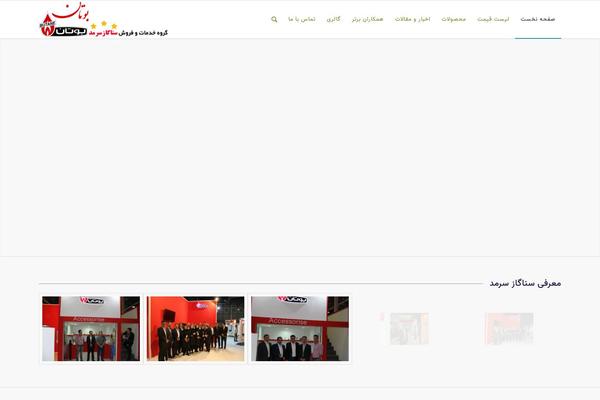Open photo of five men at Accessories booth

[300, 328]
